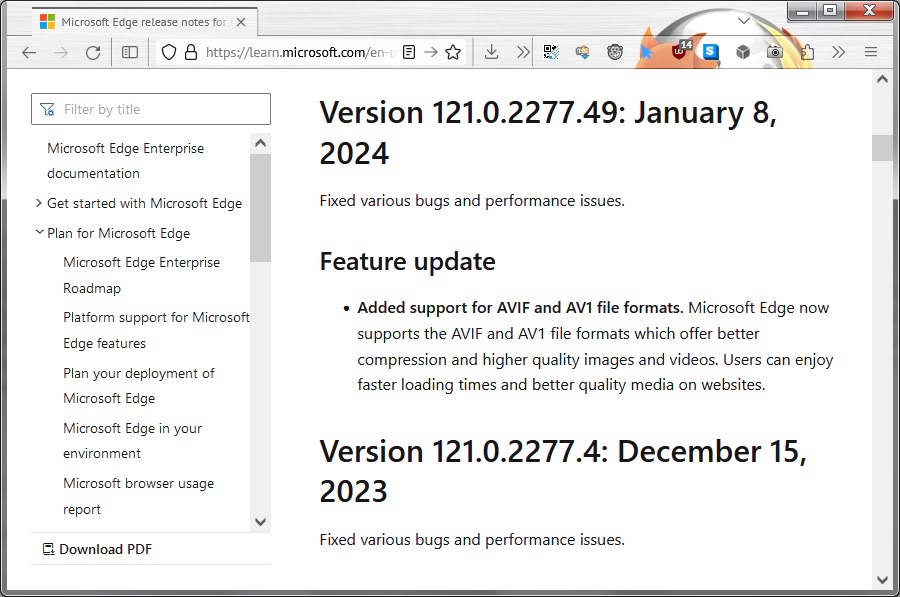This screenshot has height=597, width=900.
Task: Focus the Filter by title box
Action: [x=151, y=109]
